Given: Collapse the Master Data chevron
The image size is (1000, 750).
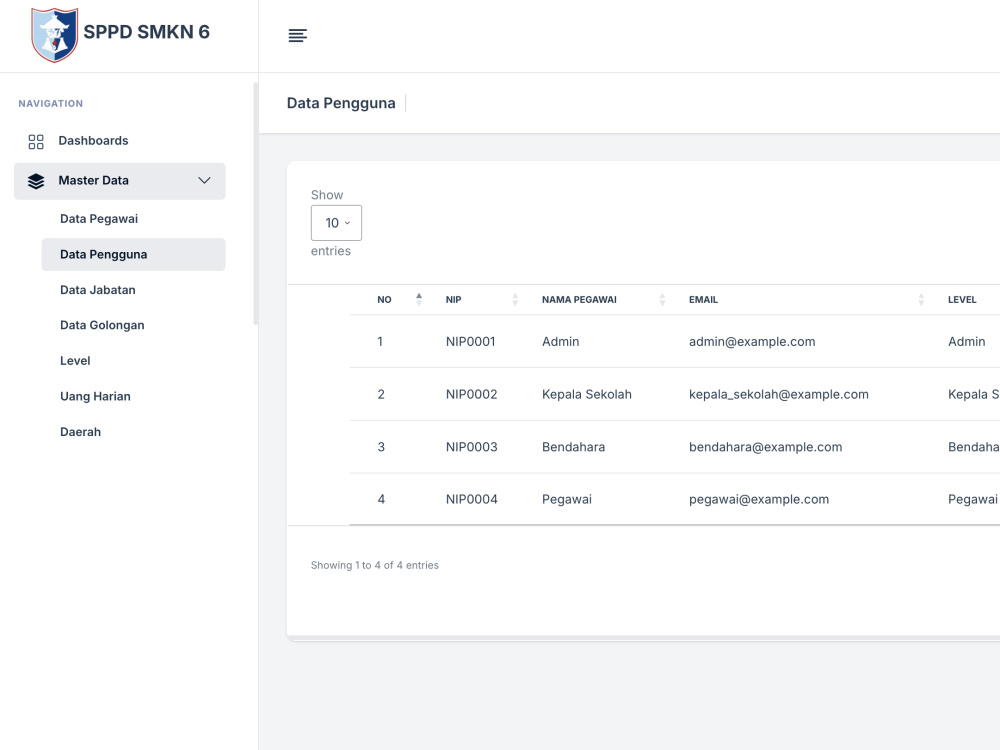Looking at the screenshot, I should (204, 180).
